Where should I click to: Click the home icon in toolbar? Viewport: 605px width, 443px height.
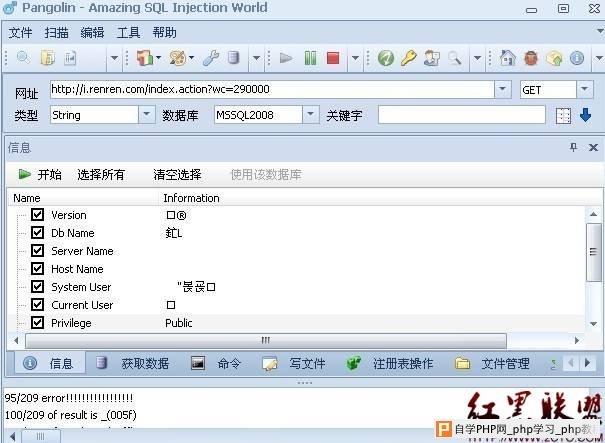pos(508,58)
